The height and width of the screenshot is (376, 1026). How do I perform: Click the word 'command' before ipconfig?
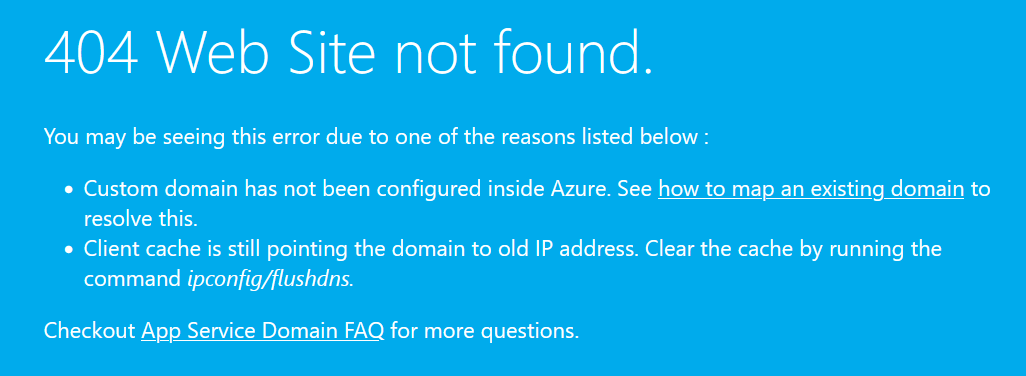pos(132,279)
